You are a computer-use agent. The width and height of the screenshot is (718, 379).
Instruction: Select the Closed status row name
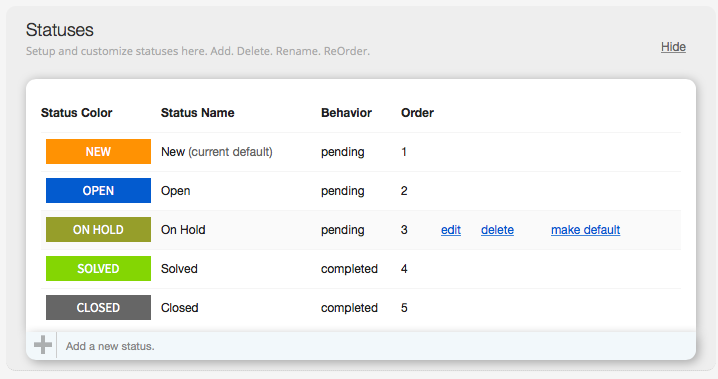(180, 308)
